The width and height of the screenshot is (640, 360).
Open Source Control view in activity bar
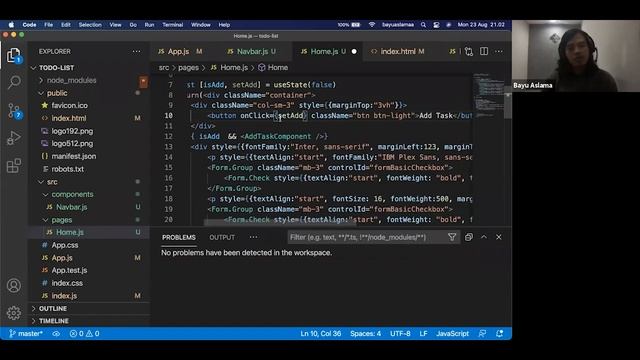[x=13, y=110]
